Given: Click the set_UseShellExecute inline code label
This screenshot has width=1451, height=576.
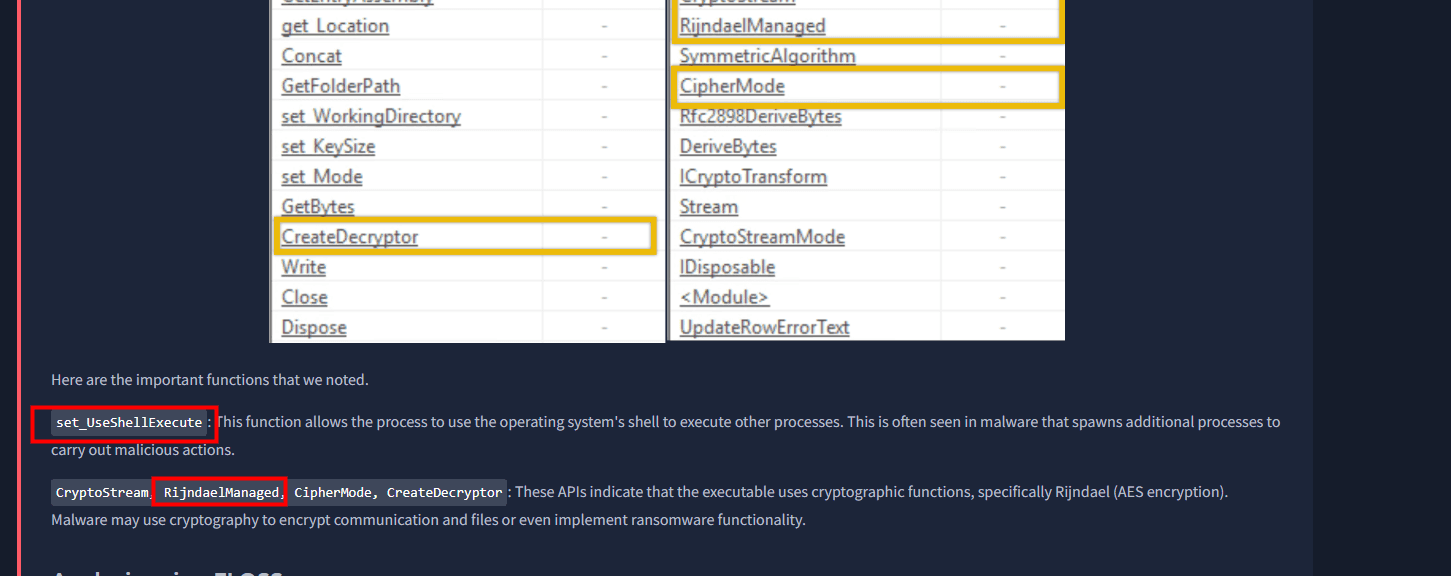Looking at the screenshot, I should (x=129, y=423).
